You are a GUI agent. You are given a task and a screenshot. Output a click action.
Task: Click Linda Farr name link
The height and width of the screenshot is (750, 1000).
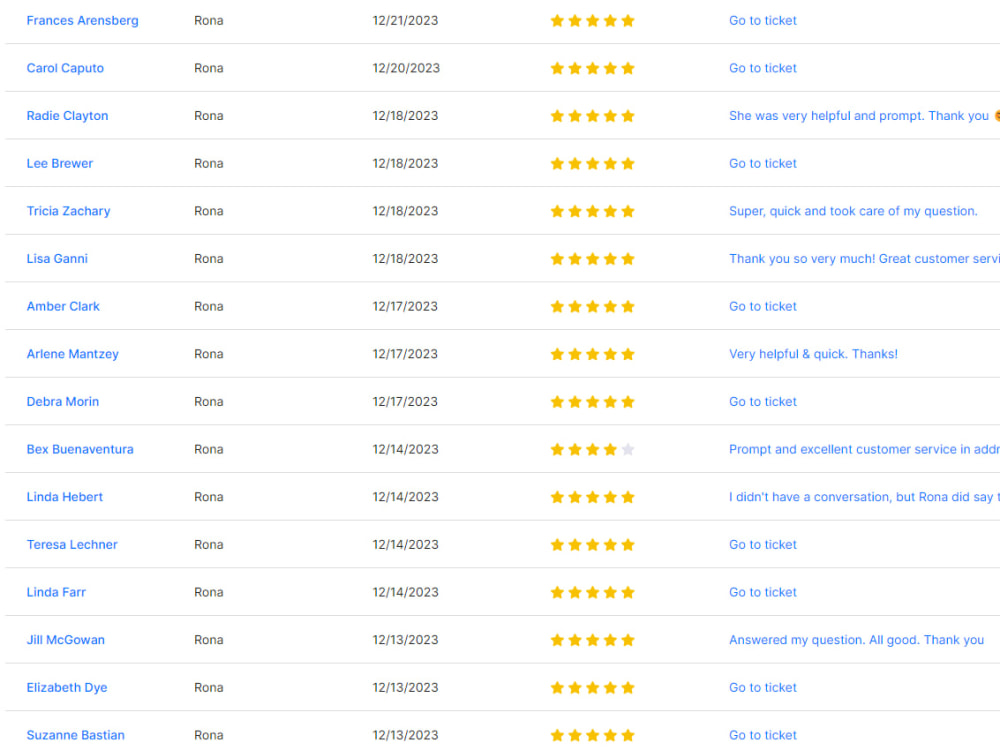point(56,592)
